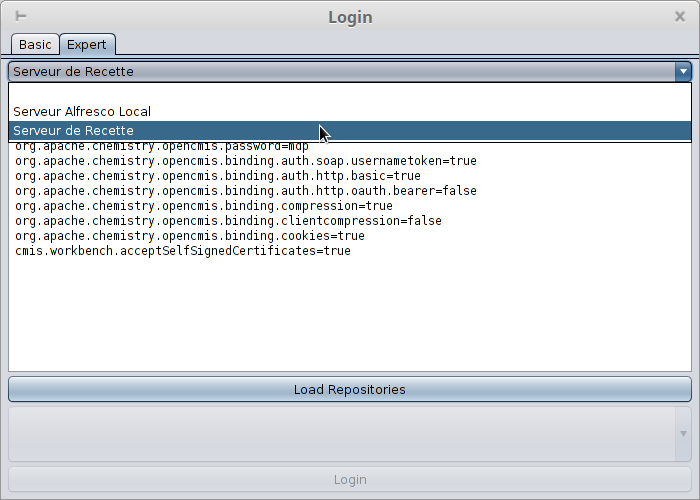Viewport: 700px width, 500px height.
Task: Open the repository selection dropdown arrow
Action: coord(683,434)
